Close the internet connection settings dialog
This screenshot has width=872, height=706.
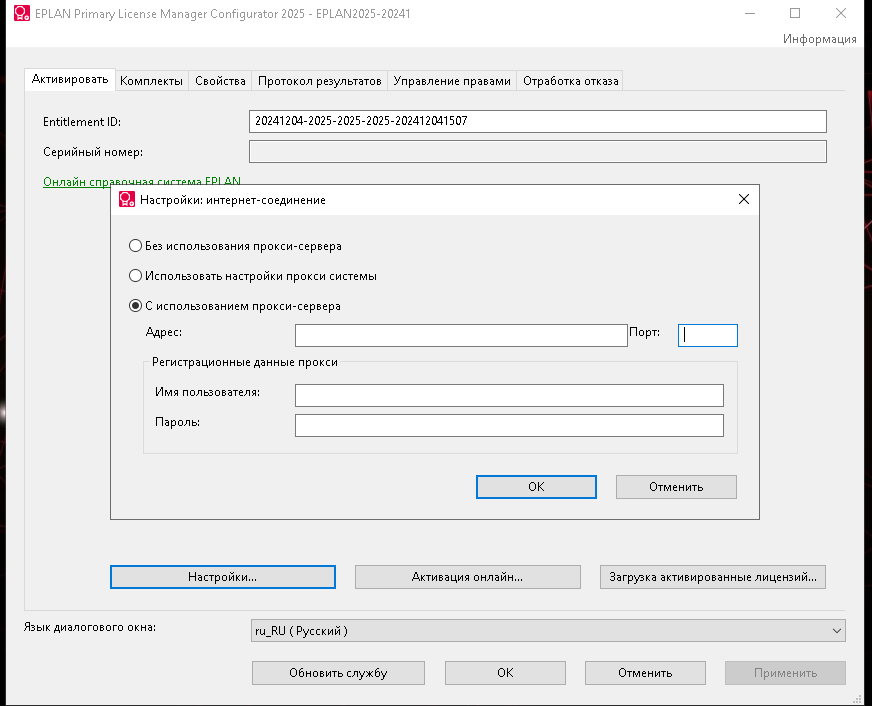pyautogui.click(x=744, y=199)
